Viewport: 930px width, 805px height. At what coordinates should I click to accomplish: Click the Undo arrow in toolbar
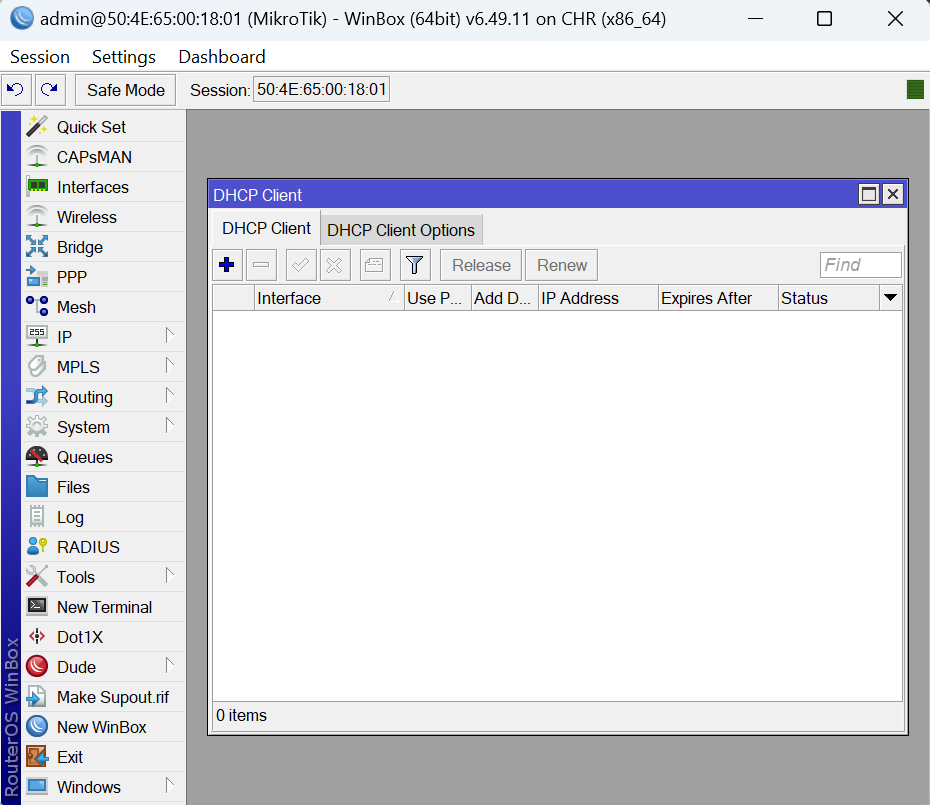click(x=16, y=90)
